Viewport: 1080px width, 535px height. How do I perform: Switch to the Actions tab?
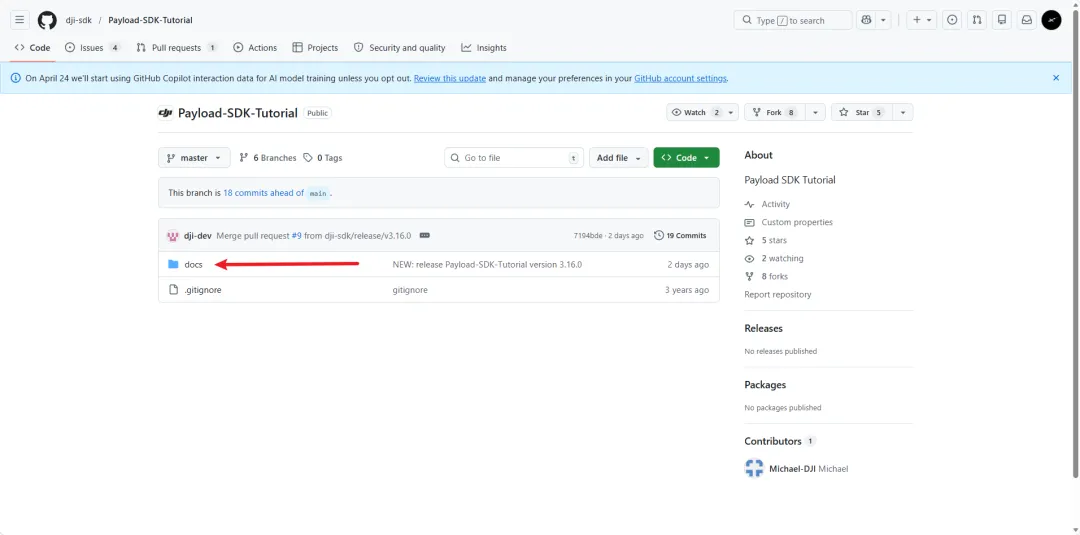click(x=255, y=48)
